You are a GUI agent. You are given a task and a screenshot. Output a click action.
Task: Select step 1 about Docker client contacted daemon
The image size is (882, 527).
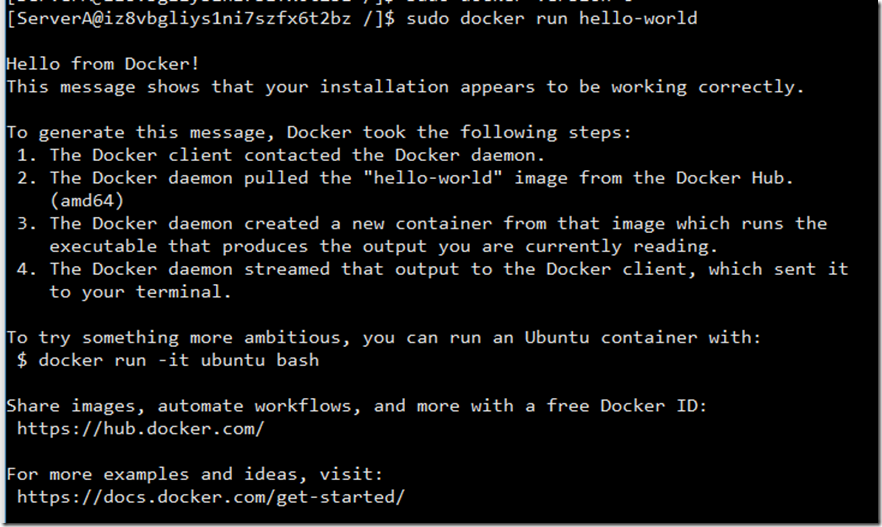pos(280,155)
